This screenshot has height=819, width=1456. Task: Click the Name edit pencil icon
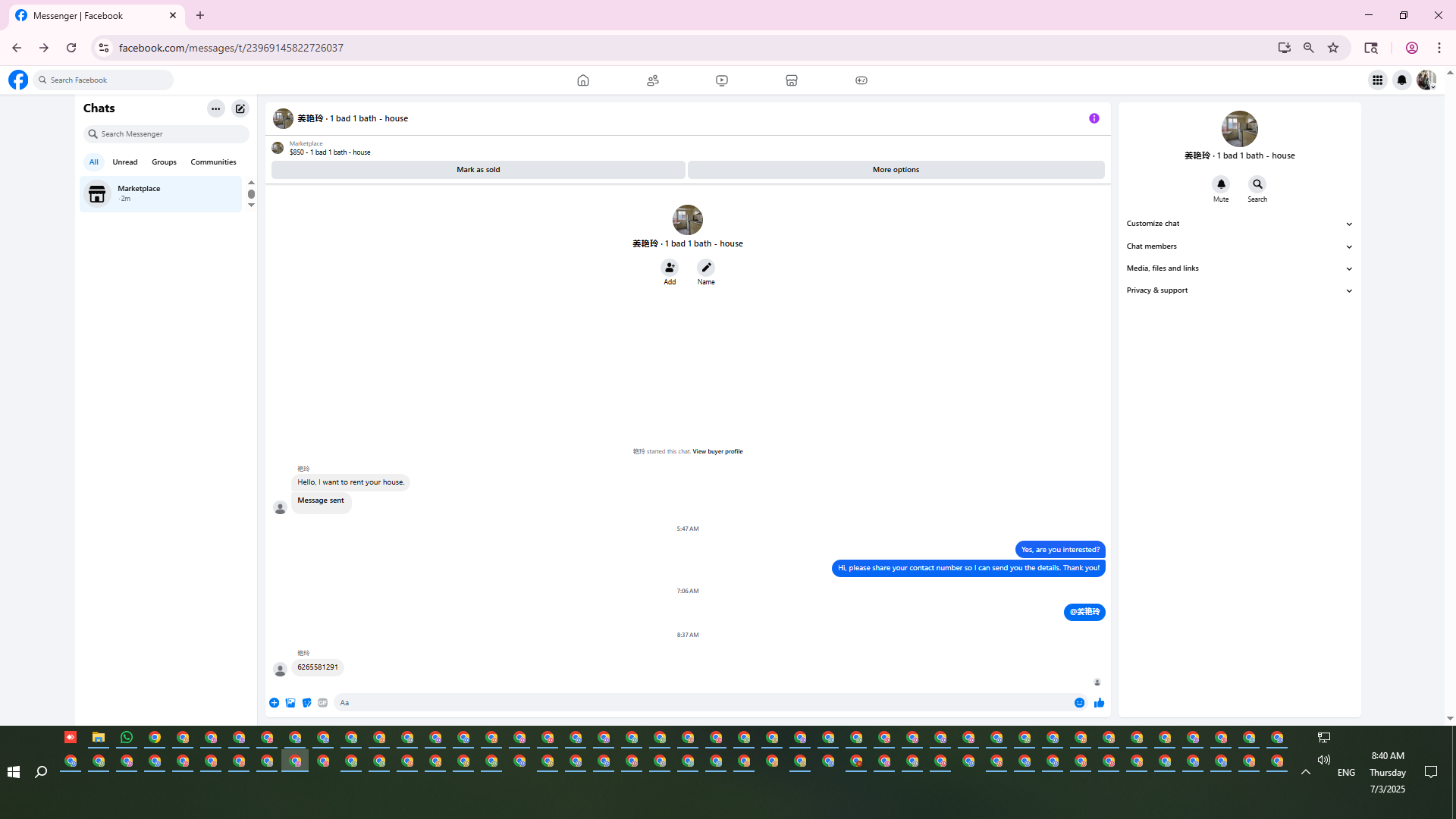(x=706, y=268)
